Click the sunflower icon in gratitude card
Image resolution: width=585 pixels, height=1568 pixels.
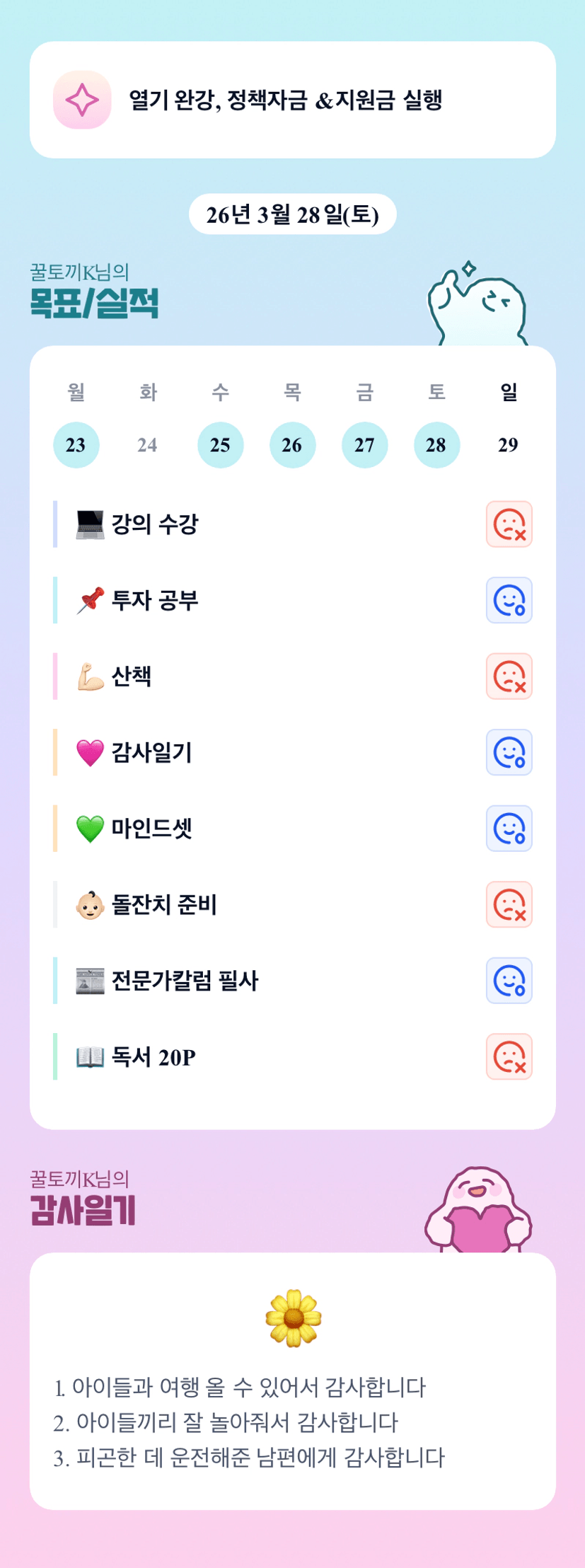point(293,1318)
